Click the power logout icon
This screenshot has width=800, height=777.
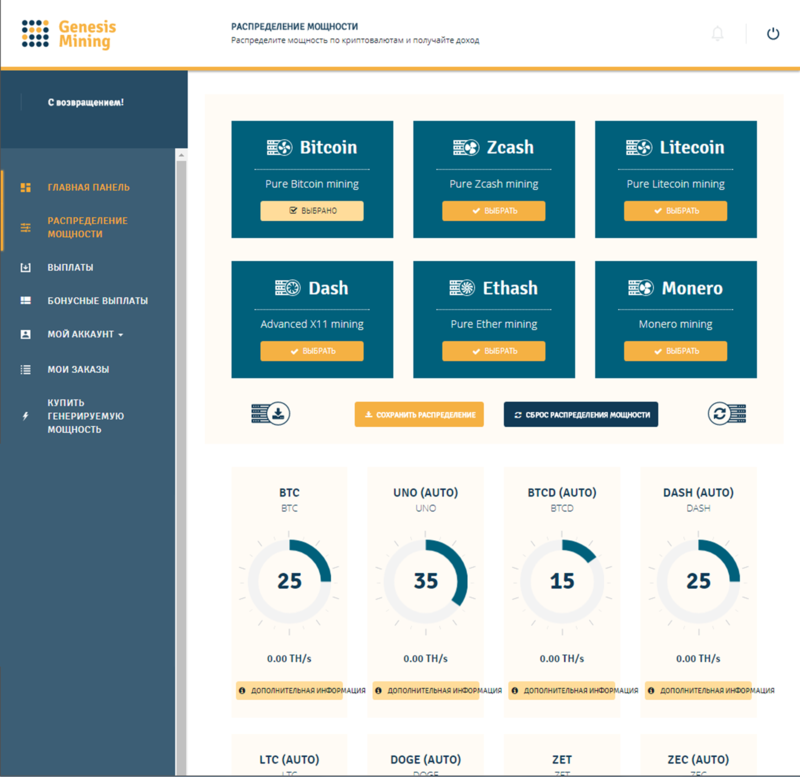pos(773,34)
